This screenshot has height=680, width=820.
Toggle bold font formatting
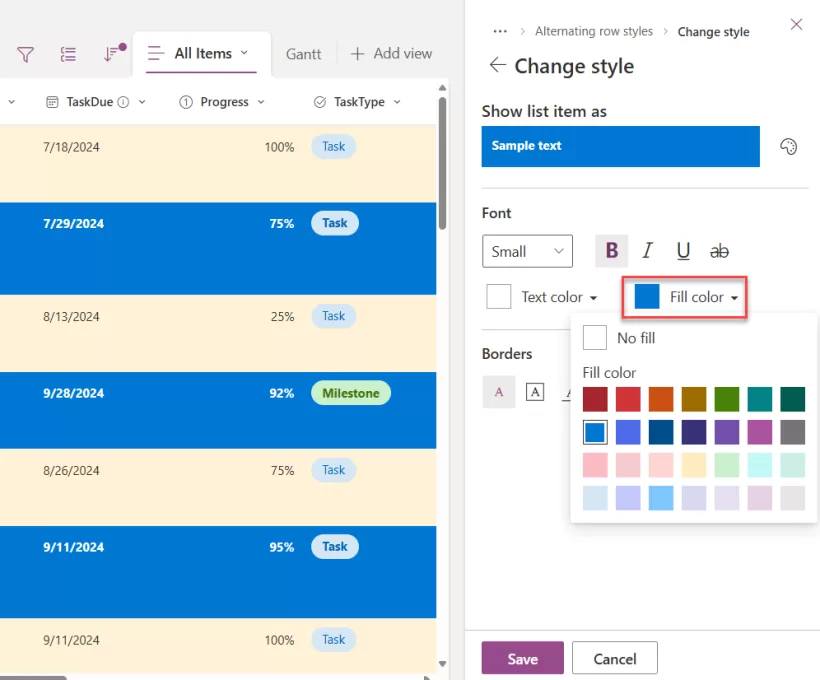pos(612,251)
